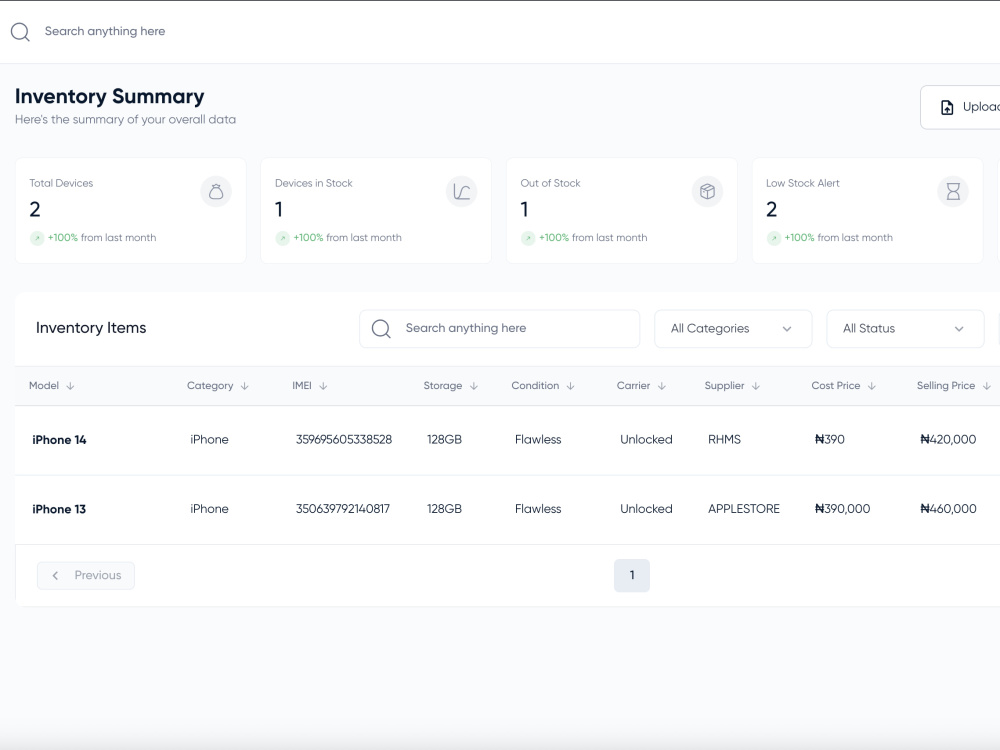The image size is (1000, 750).
Task: Click the Total Devices summary card
Action: (x=131, y=211)
